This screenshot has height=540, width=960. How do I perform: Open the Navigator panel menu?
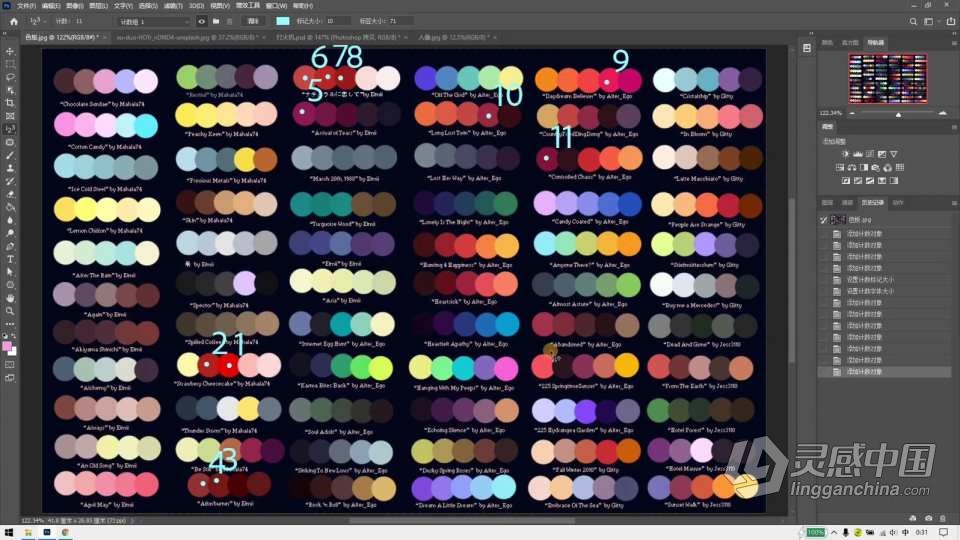954,43
